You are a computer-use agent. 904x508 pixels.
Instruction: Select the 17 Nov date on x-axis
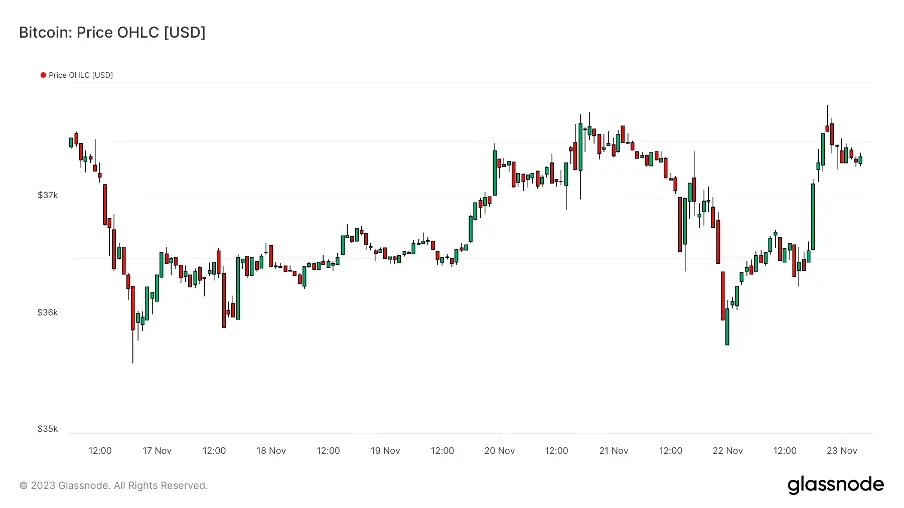pos(156,451)
